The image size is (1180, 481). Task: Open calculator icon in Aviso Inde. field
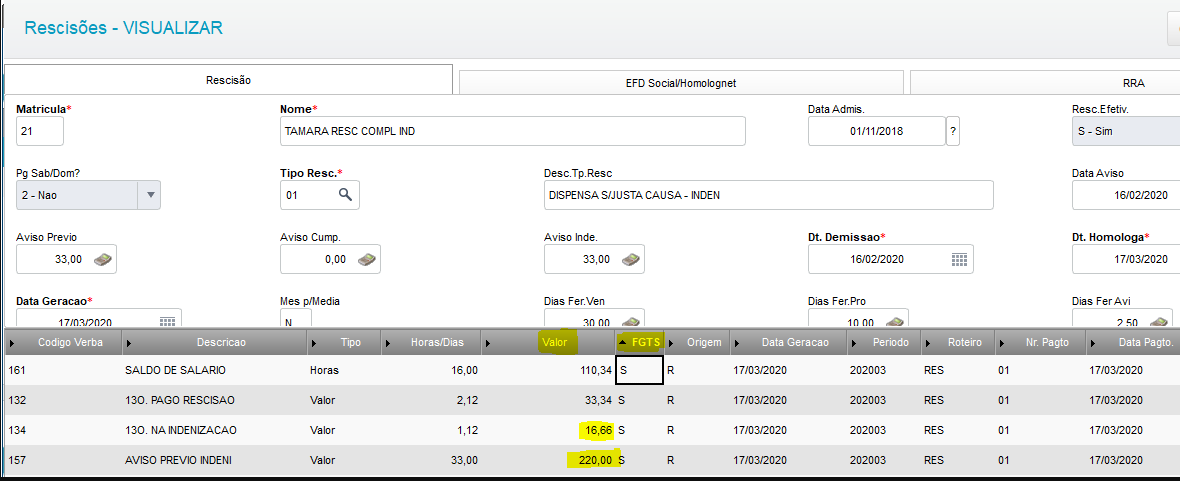click(x=631, y=259)
